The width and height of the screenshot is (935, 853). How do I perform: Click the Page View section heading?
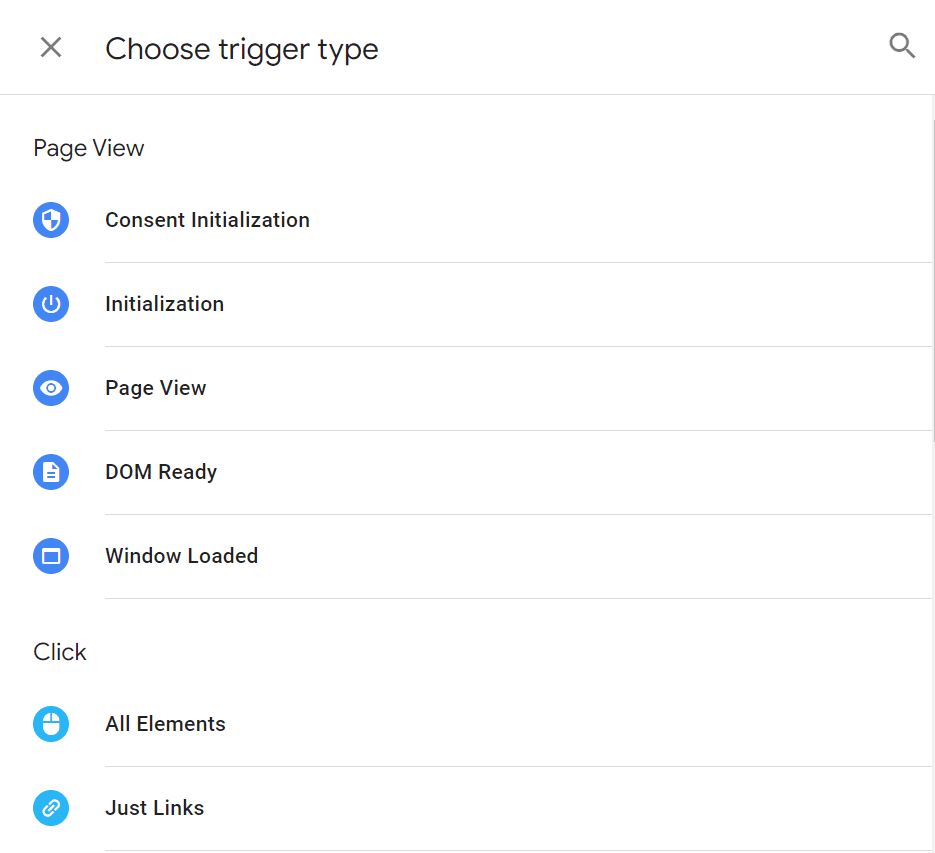88,148
